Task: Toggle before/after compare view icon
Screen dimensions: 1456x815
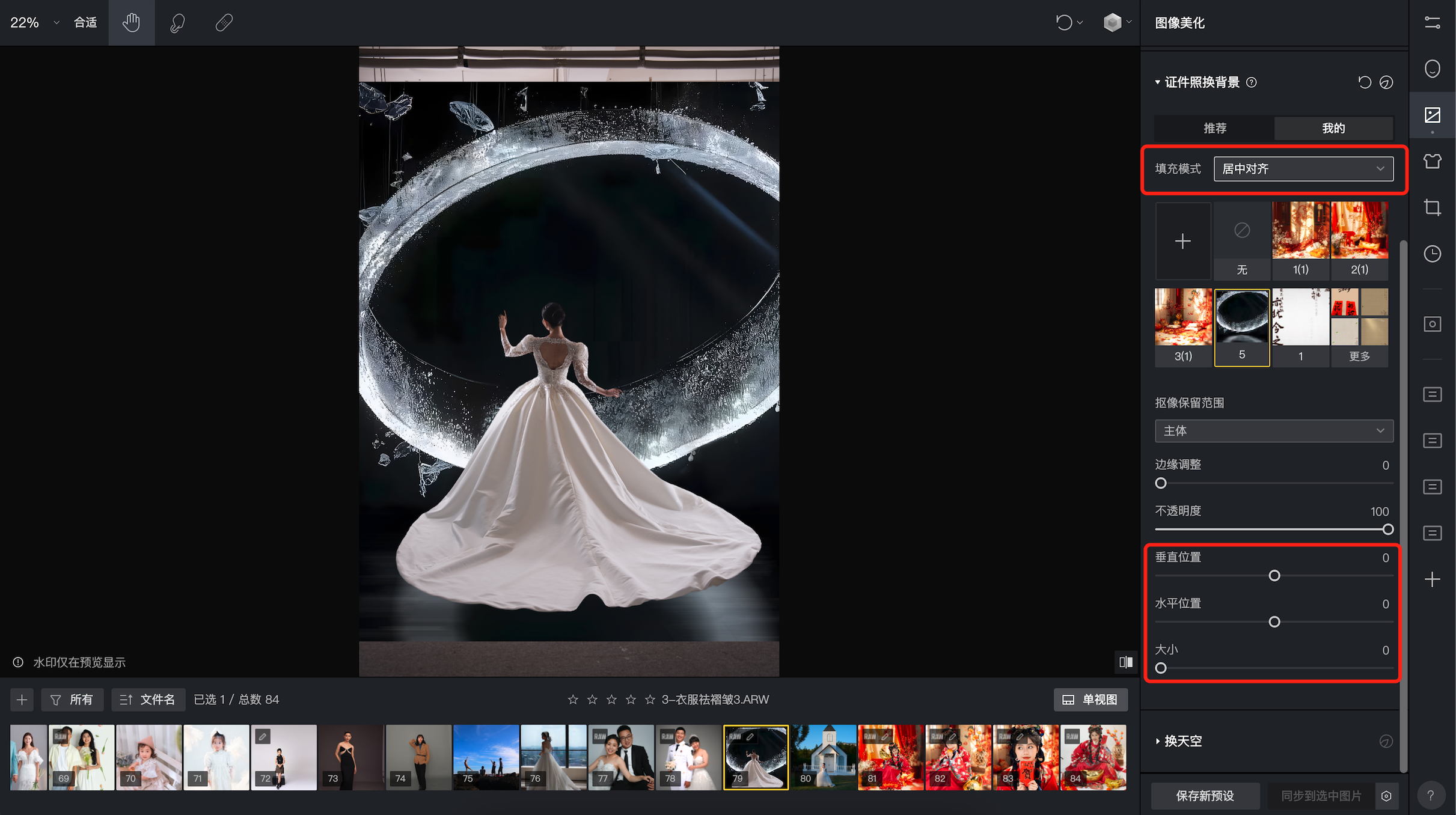Action: coord(1125,662)
